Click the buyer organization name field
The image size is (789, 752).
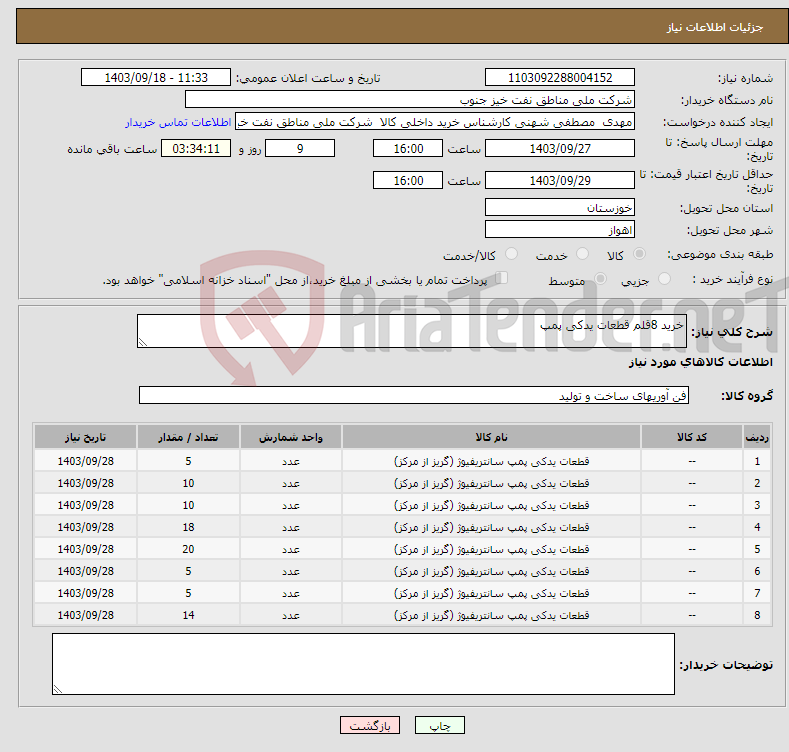(410, 100)
